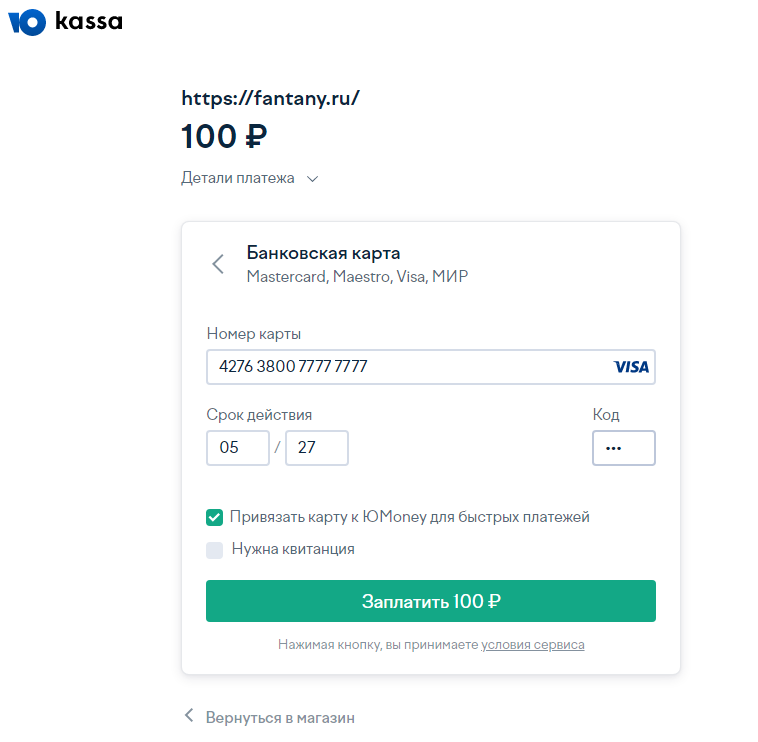The height and width of the screenshot is (742, 758).
Task: Expand the Детали платежа section
Action: 238,178
